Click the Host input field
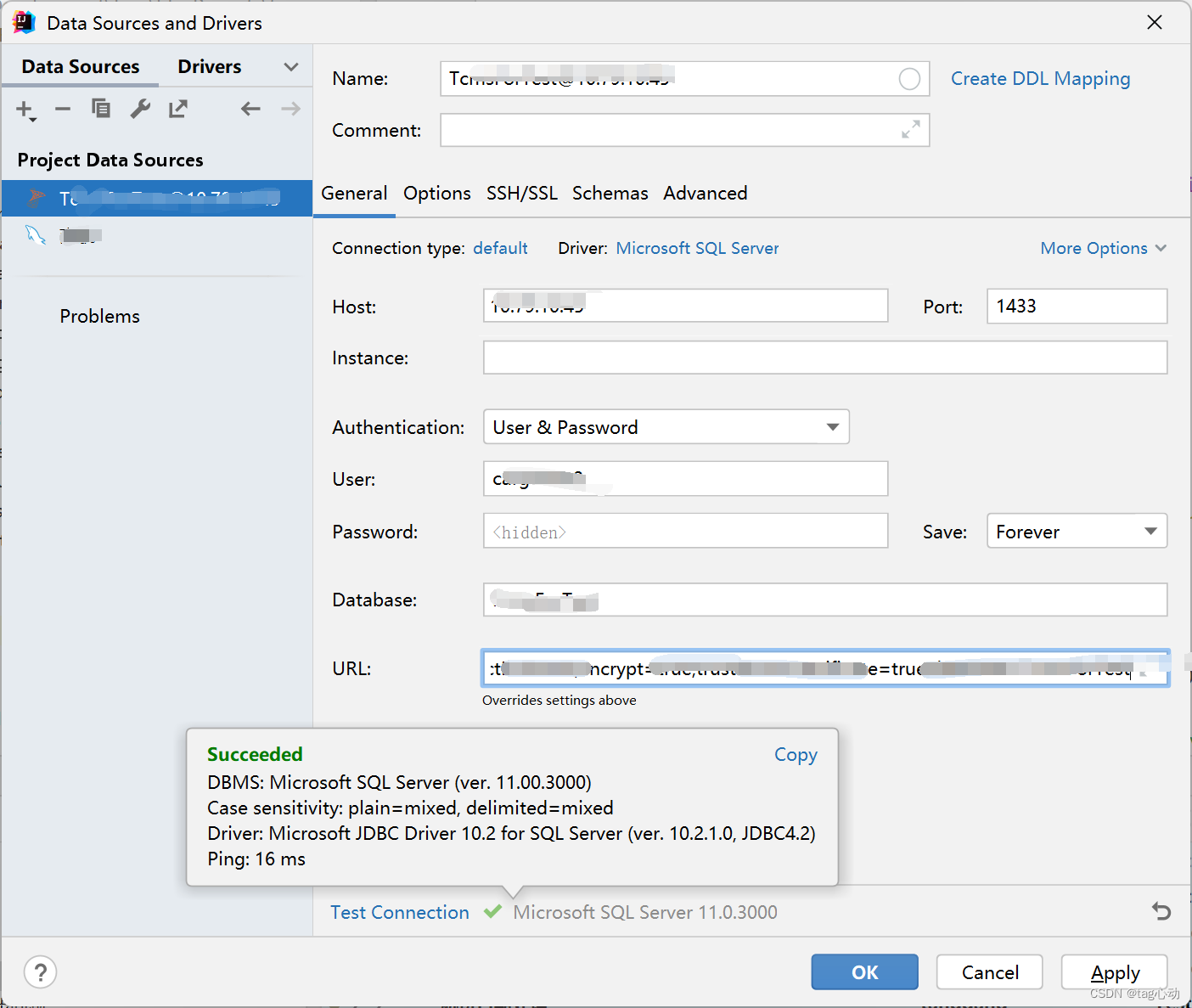The image size is (1192, 1008). tap(686, 306)
